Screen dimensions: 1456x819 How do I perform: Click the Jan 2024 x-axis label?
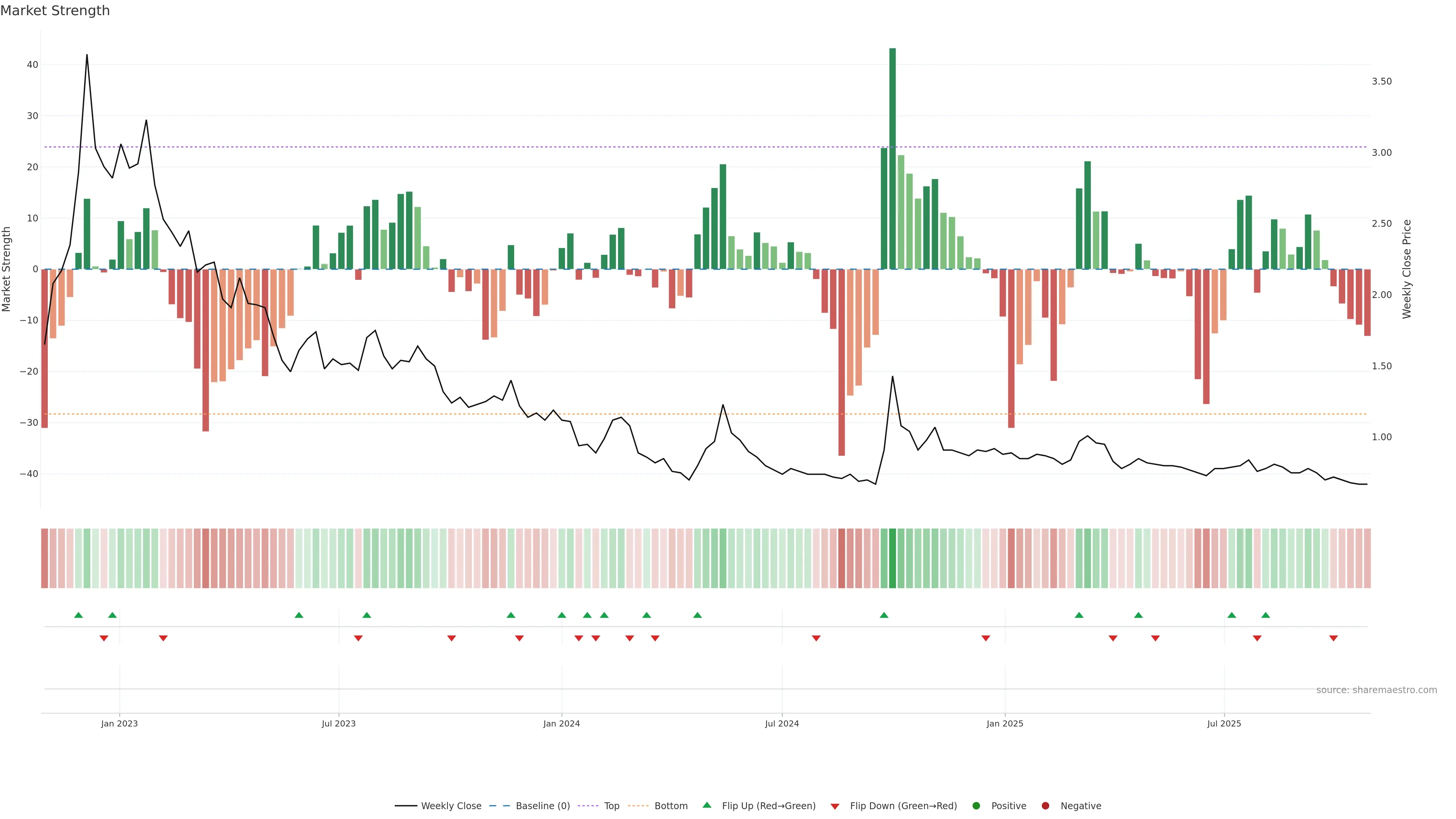[x=561, y=723]
